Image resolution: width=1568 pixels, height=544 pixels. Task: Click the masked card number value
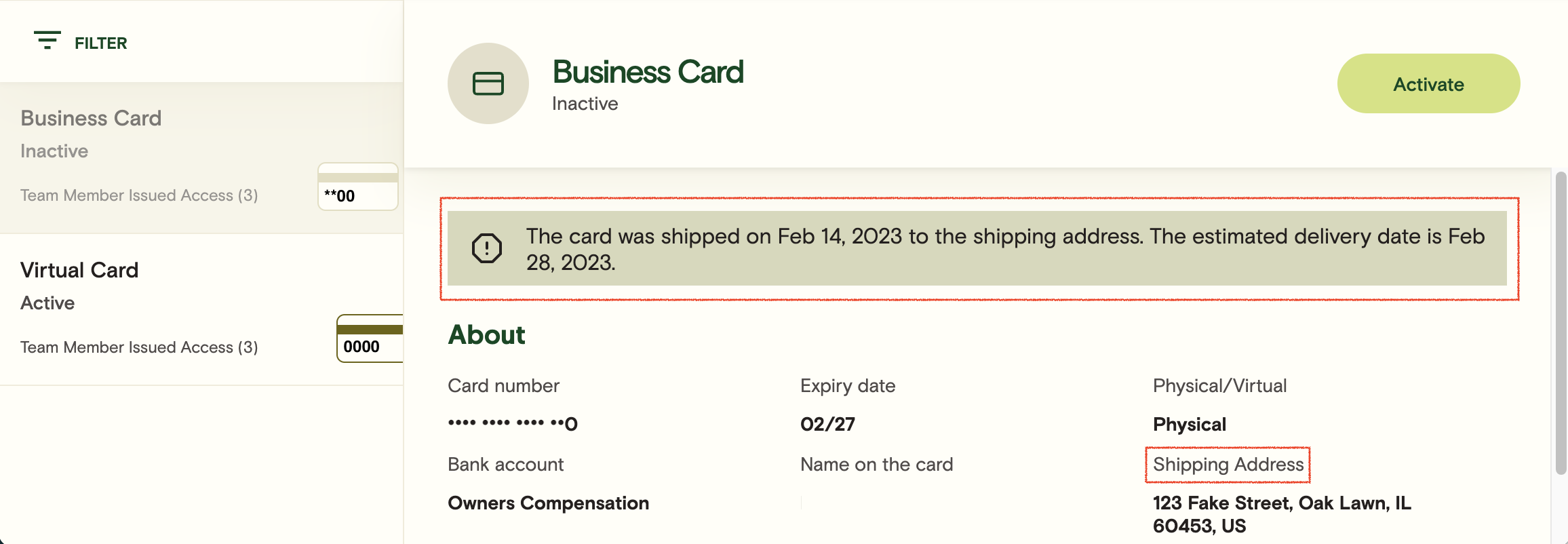[512, 424]
